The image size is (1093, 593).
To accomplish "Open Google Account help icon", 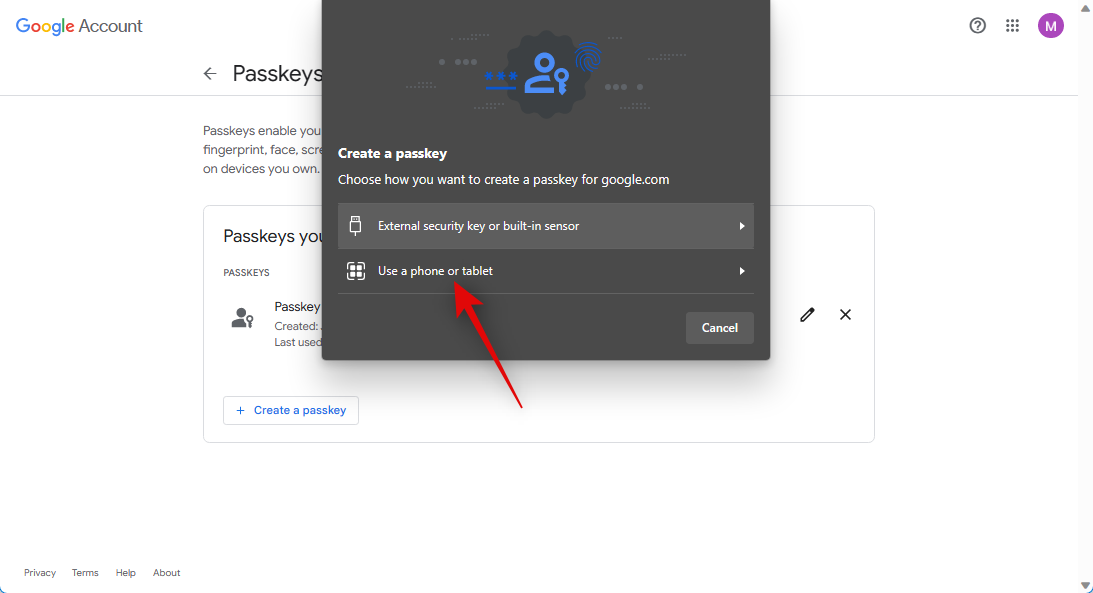I will 977,26.
